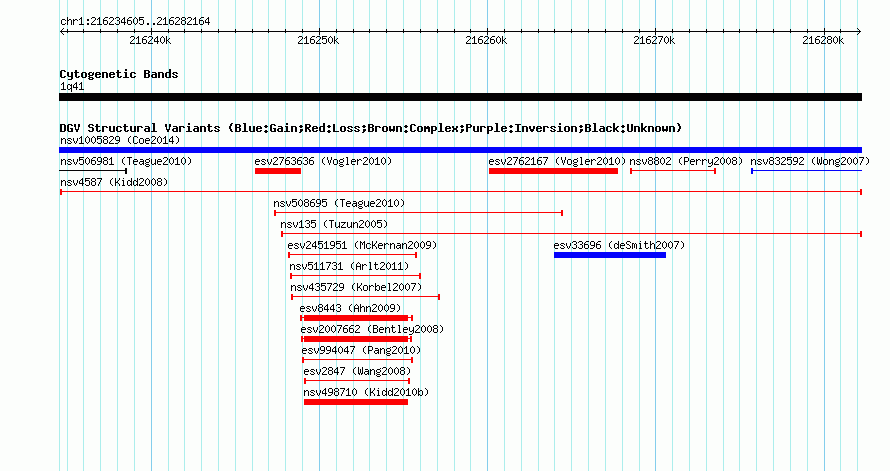The height and width of the screenshot is (471, 890).
Task: Click the left arrowhead of the ruler
Action: pos(62,32)
